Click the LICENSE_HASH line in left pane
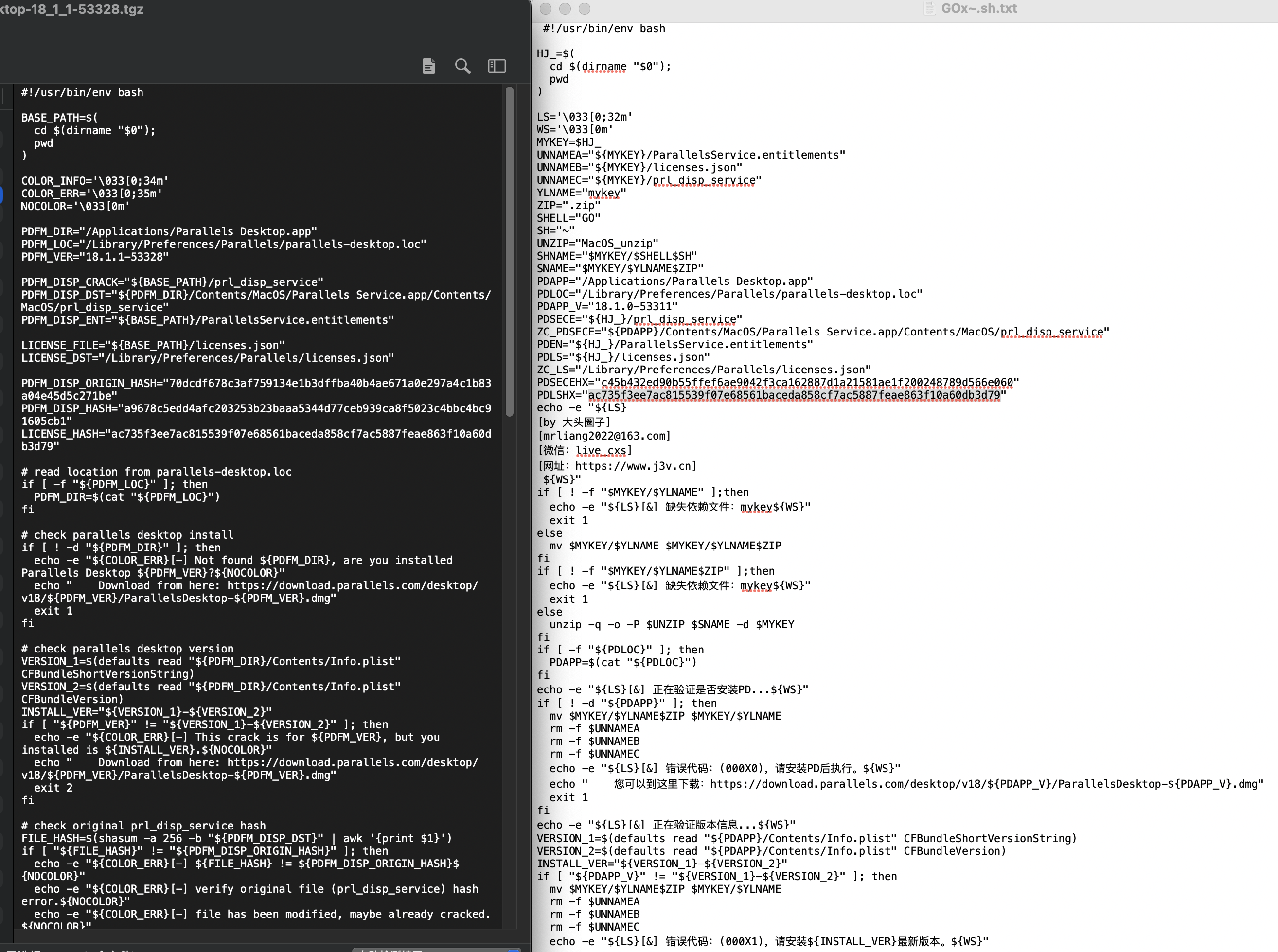 click(x=256, y=434)
